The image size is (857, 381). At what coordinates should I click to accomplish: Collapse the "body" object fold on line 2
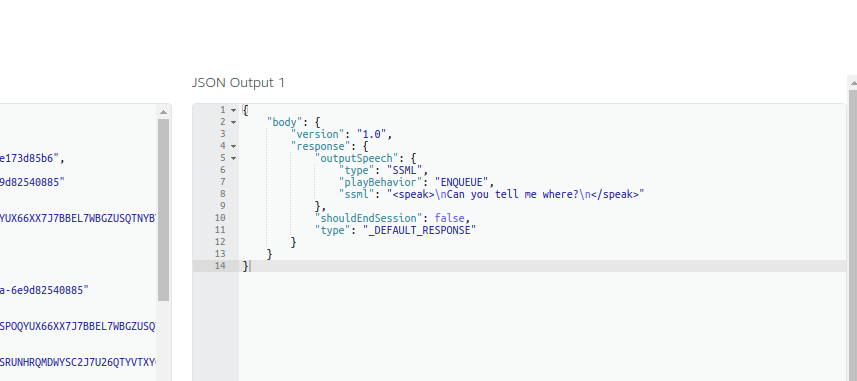233,122
